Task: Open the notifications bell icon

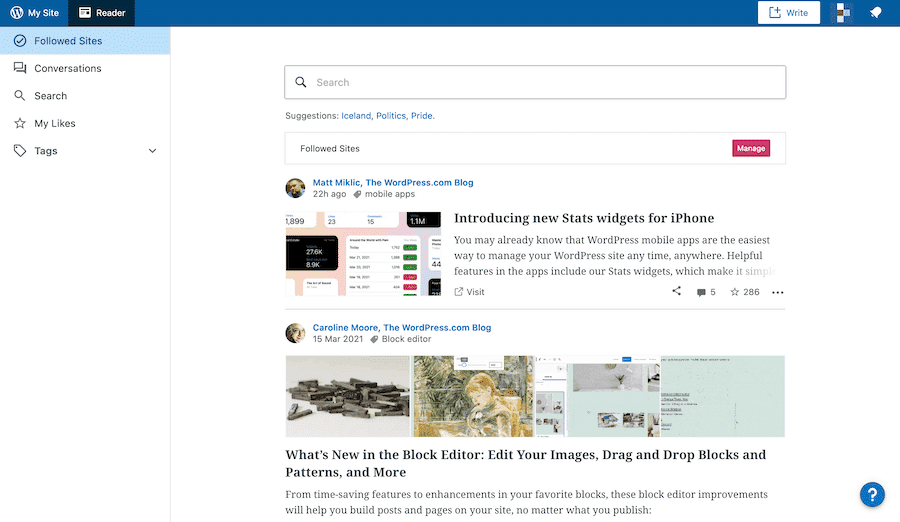Action: (876, 13)
